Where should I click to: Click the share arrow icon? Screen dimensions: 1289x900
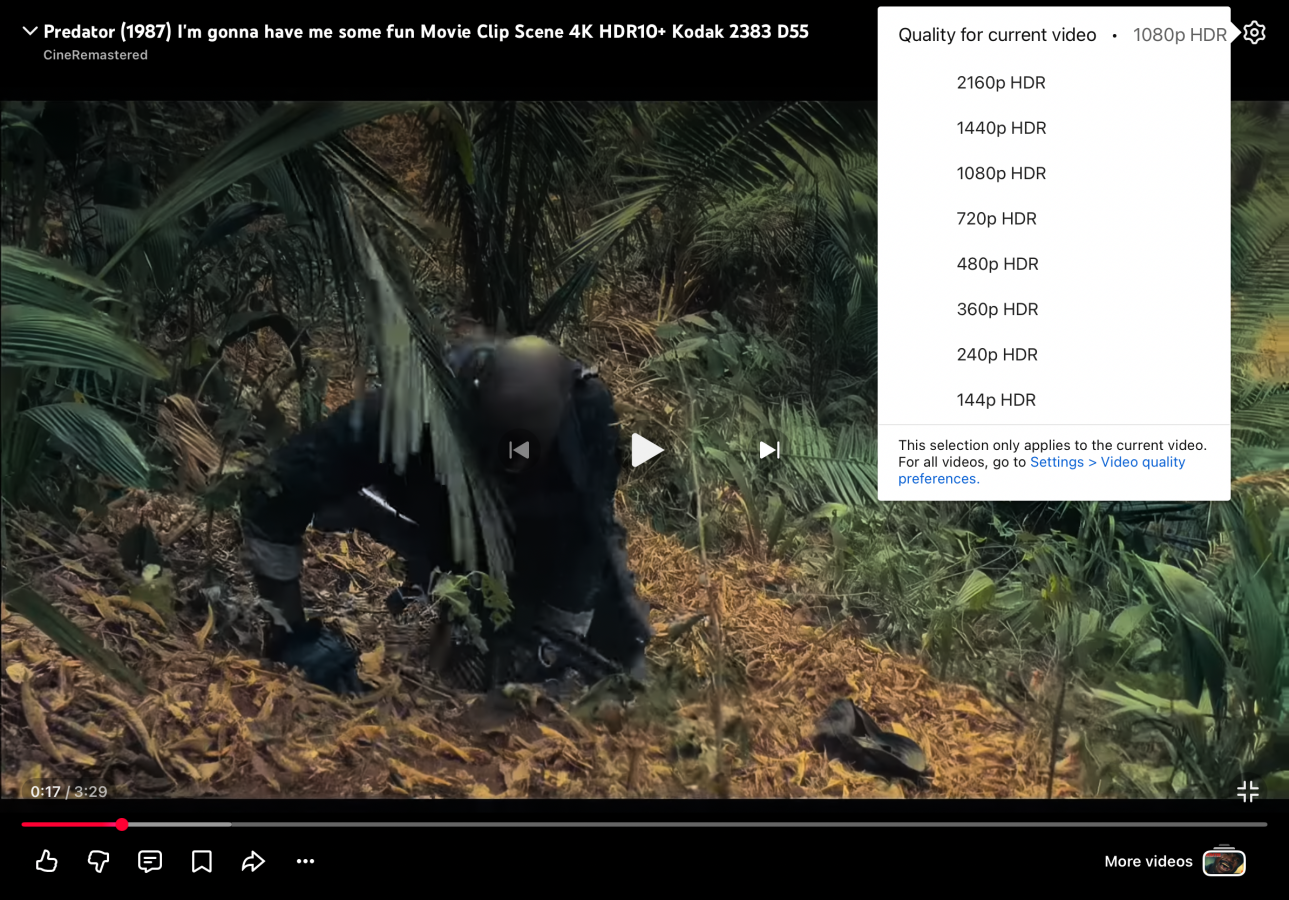coord(253,861)
